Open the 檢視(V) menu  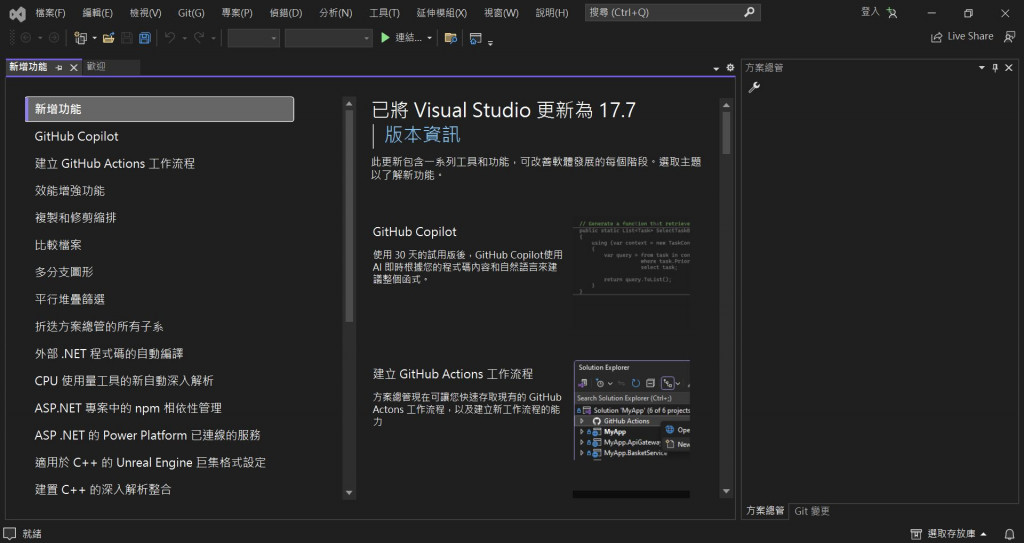pyautogui.click(x=145, y=12)
